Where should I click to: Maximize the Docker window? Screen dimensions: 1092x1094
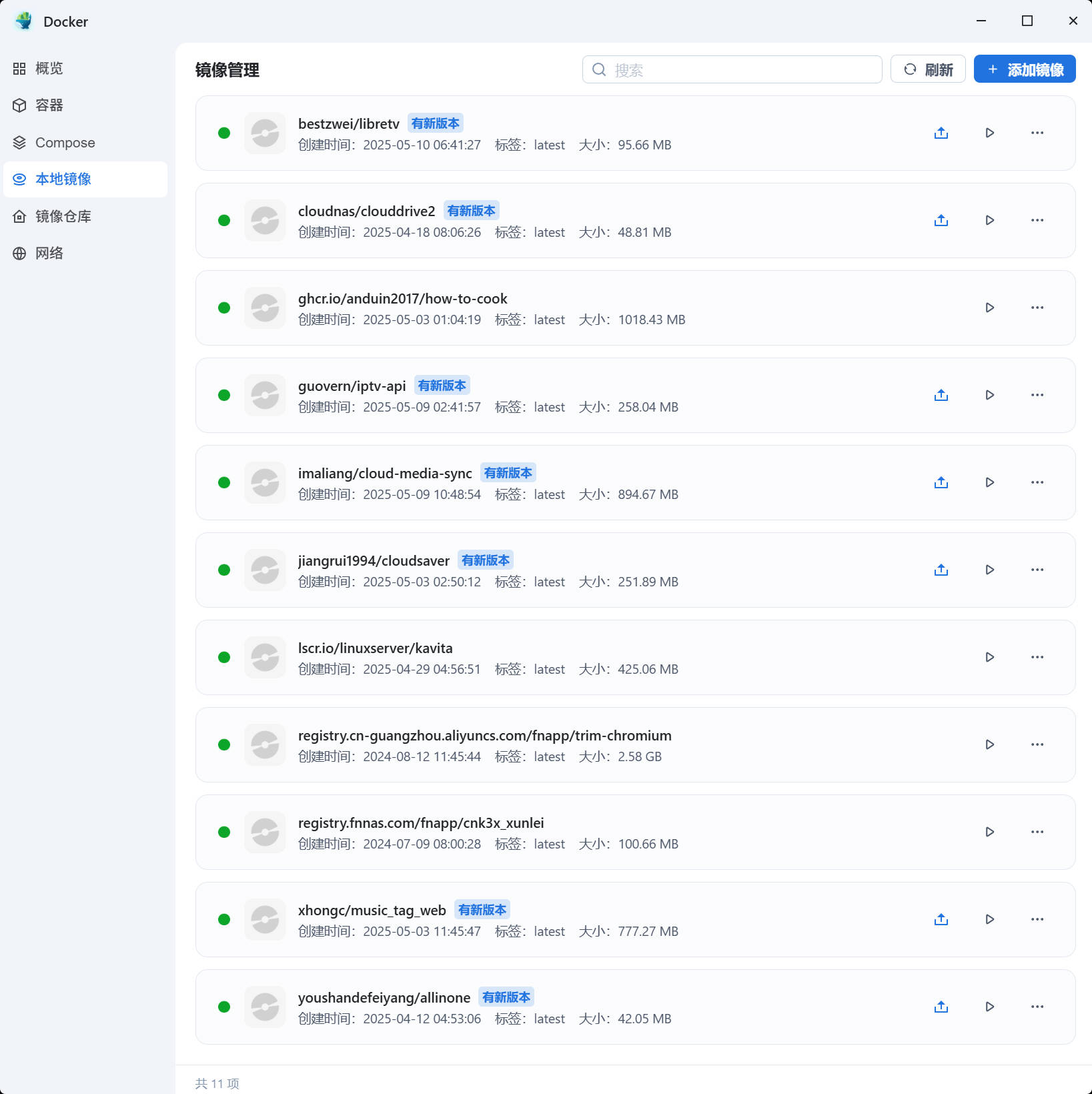pos(1027,21)
